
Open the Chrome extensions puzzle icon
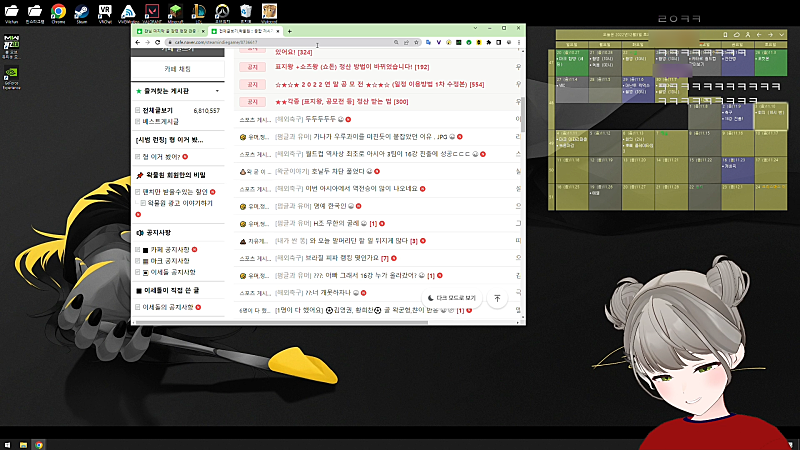pyautogui.click(x=489, y=42)
